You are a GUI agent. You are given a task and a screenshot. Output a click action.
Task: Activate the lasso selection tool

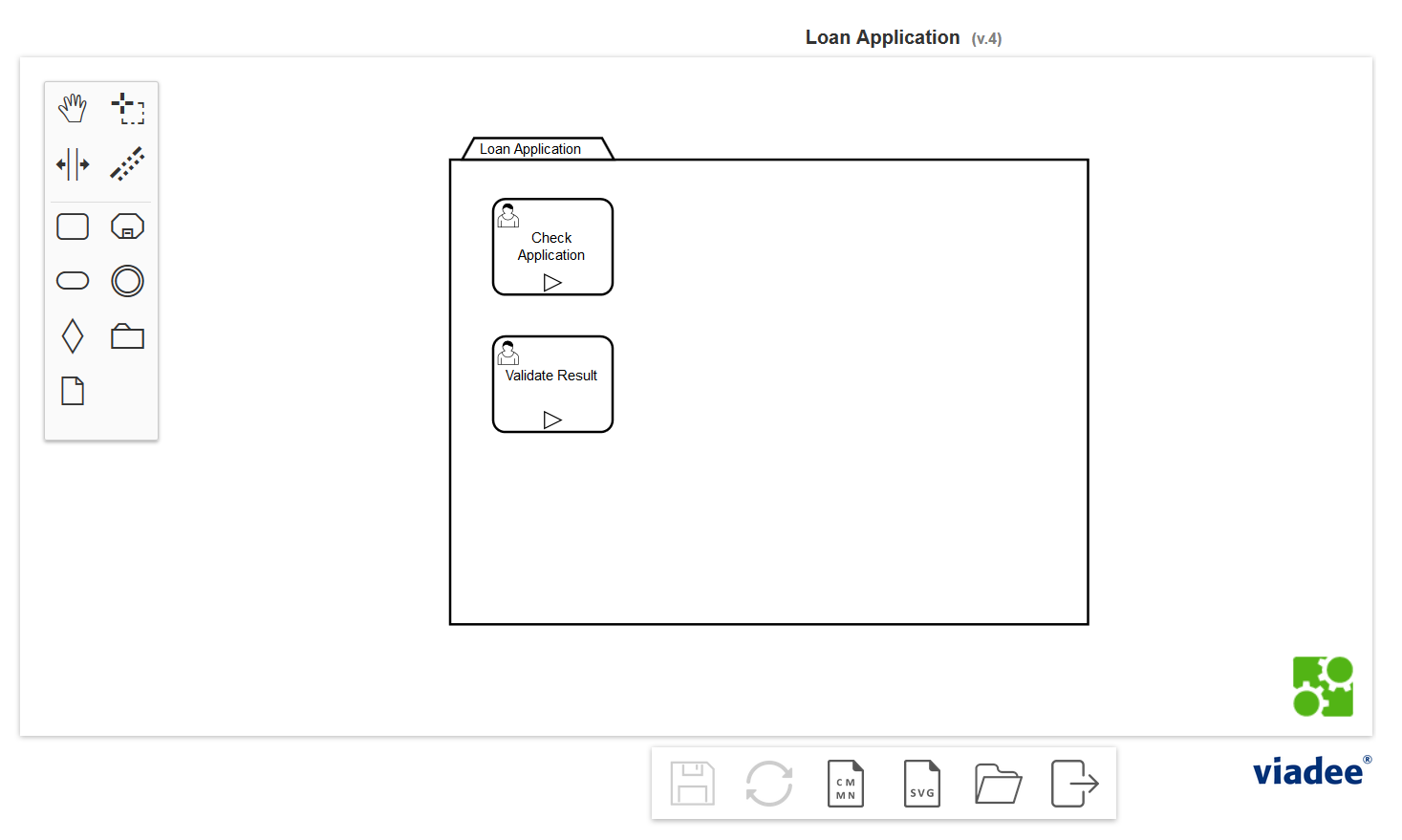127,108
